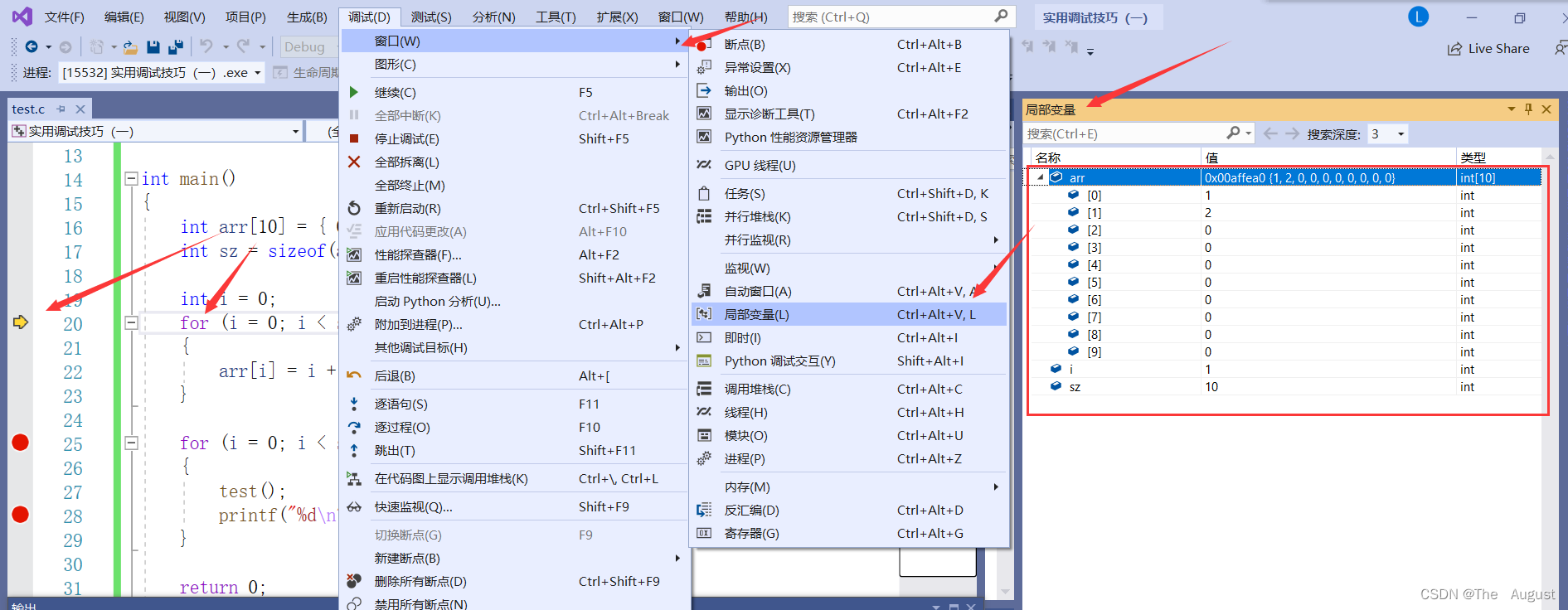Choose Restart in the Debug menu
Viewport: 1568px width, 610px height.
click(x=514, y=208)
